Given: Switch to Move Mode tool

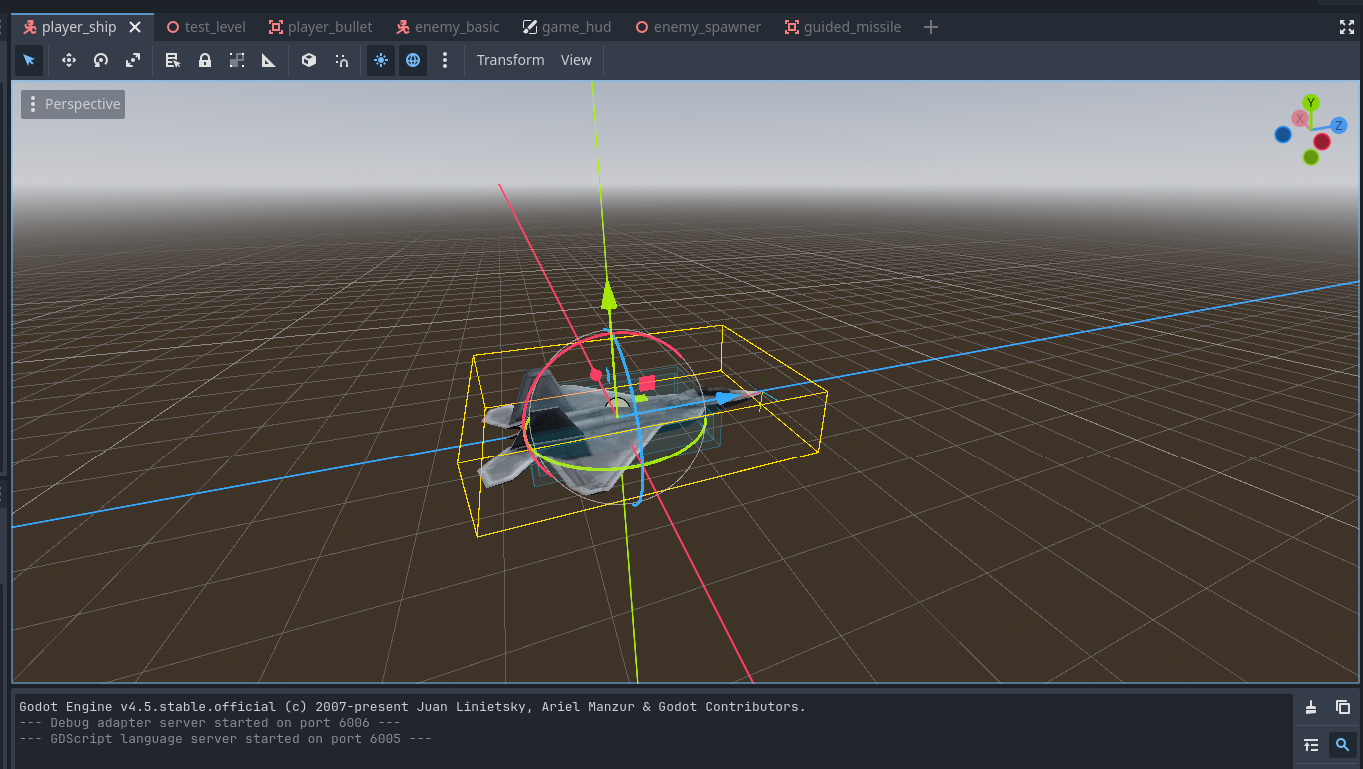Looking at the screenshot, I should click(x=69, y=60).
